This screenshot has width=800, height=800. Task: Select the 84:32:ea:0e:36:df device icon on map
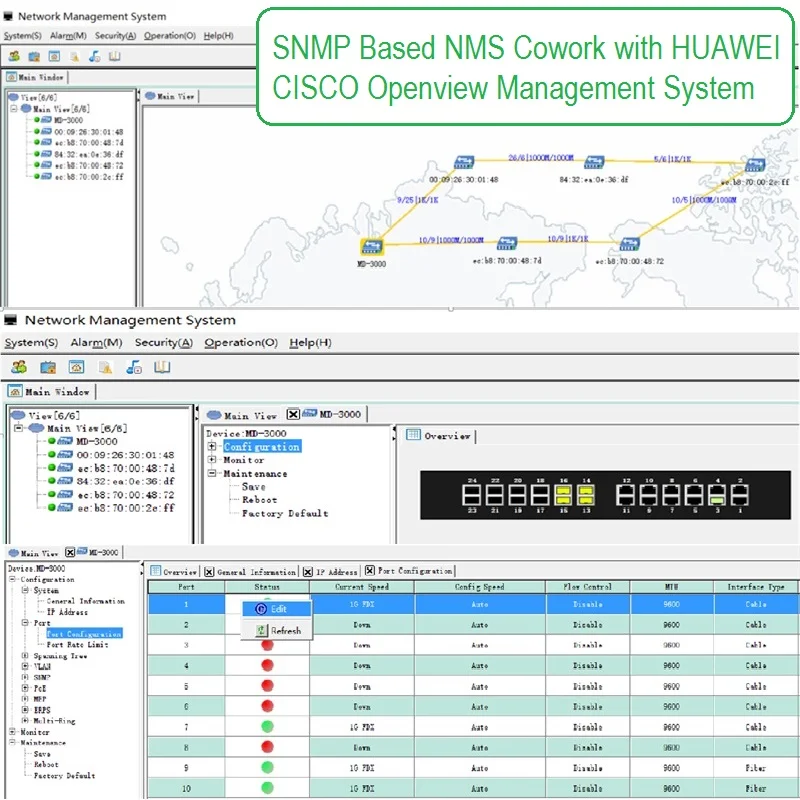click(x=594, y=162)
